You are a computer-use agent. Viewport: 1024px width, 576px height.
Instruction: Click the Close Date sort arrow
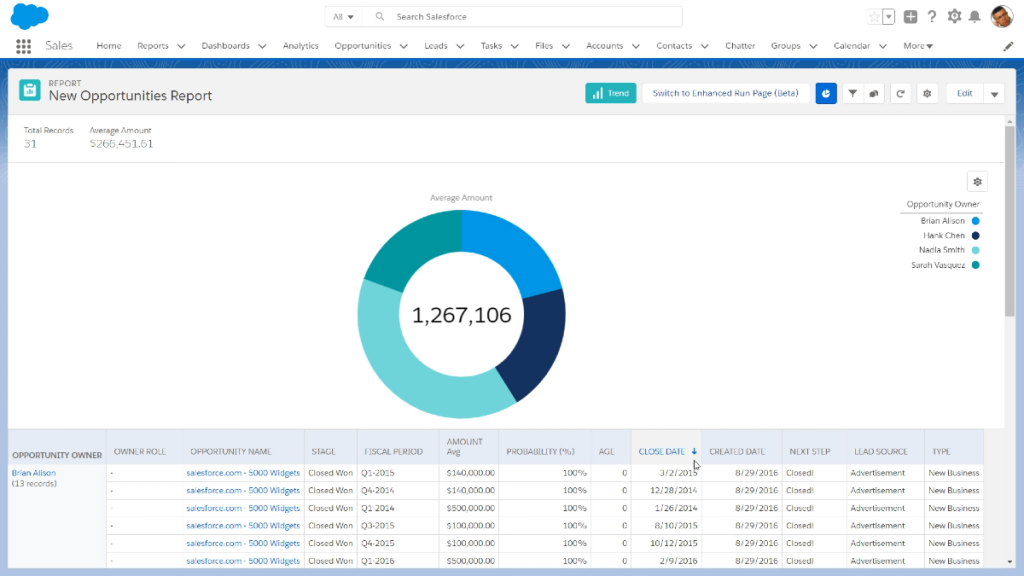tap(694, 451)
